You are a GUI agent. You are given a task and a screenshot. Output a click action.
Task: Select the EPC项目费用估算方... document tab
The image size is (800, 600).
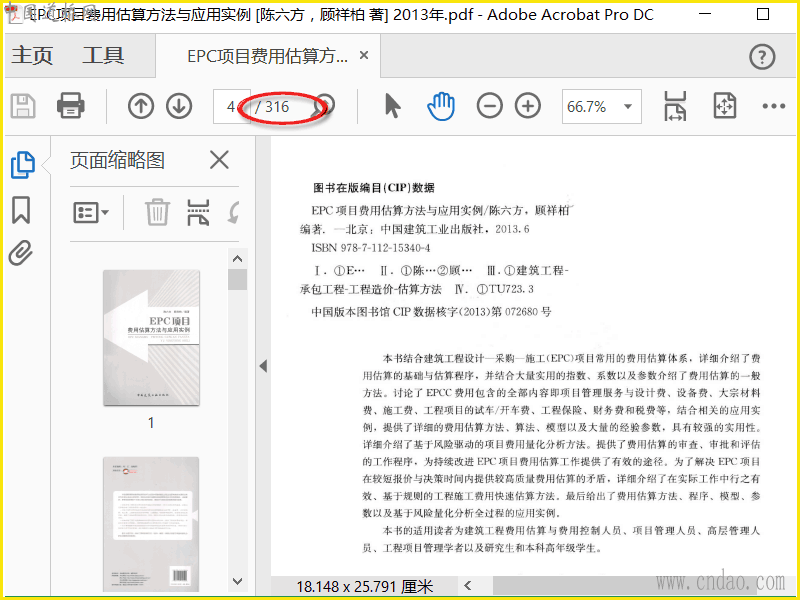tap(267, 56)
